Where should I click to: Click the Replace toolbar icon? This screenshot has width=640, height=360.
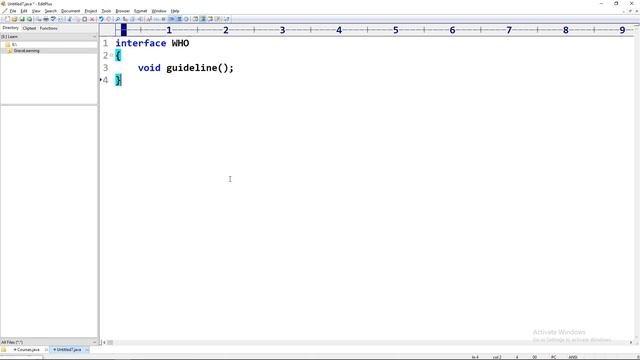[x=125, y=19]
